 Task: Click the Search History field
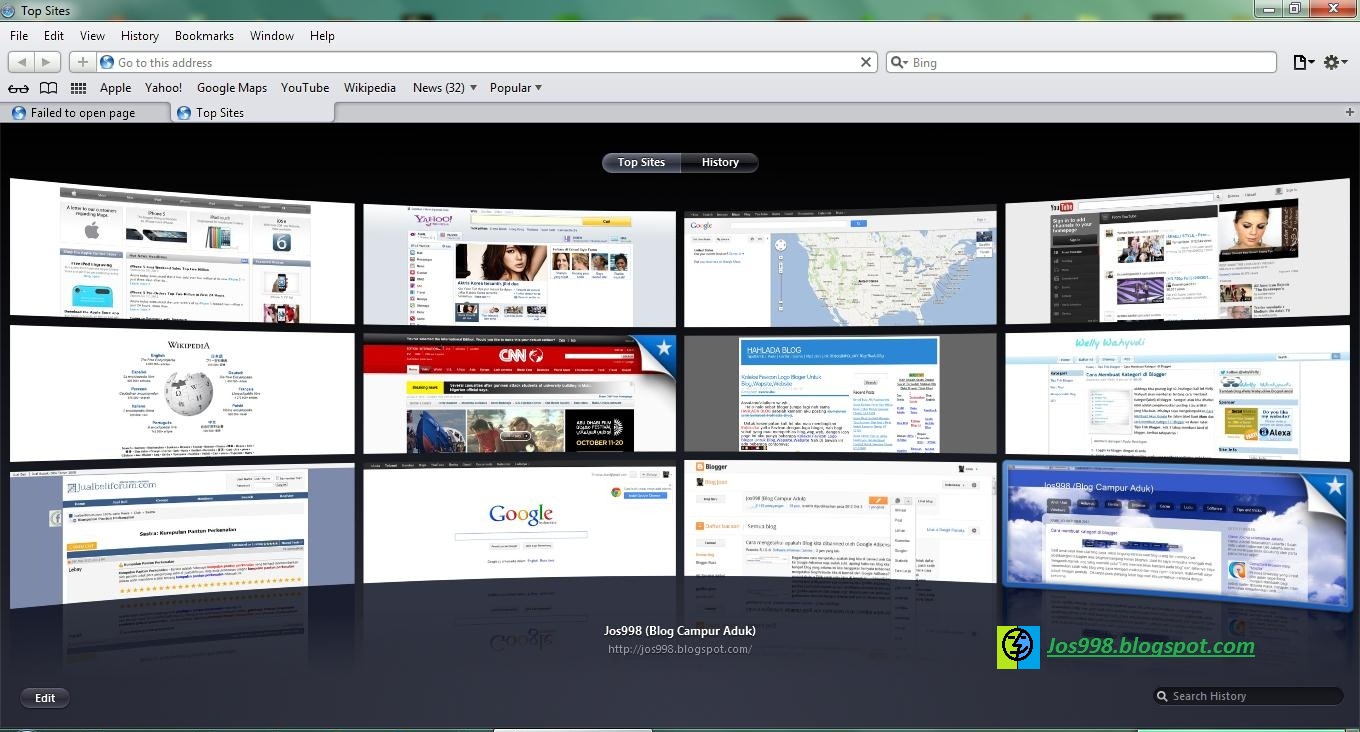1250,696
